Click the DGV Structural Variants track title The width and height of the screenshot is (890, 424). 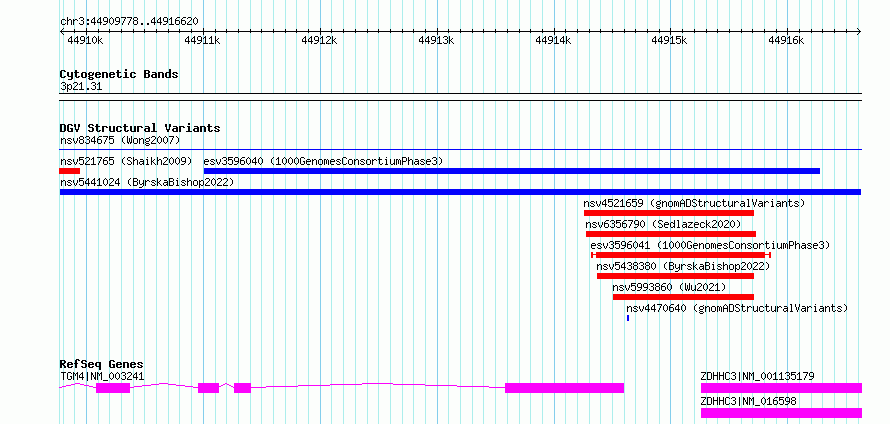coord(140,128)
